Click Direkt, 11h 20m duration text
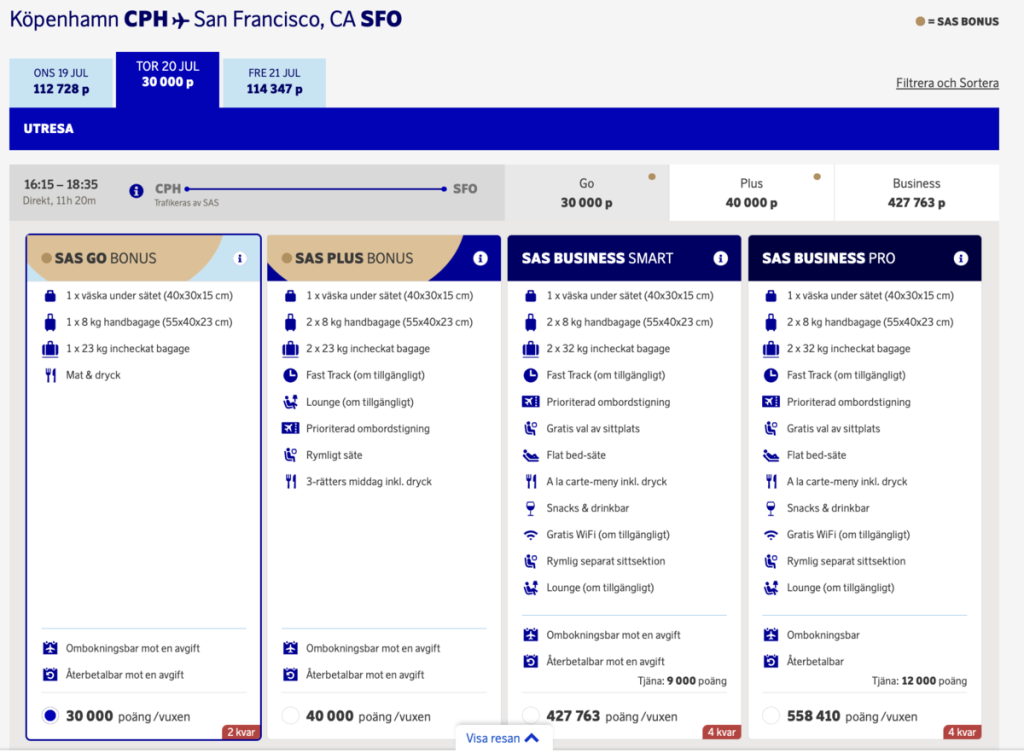The height and width of the screenshot is (753, 1024). [59, 201]
